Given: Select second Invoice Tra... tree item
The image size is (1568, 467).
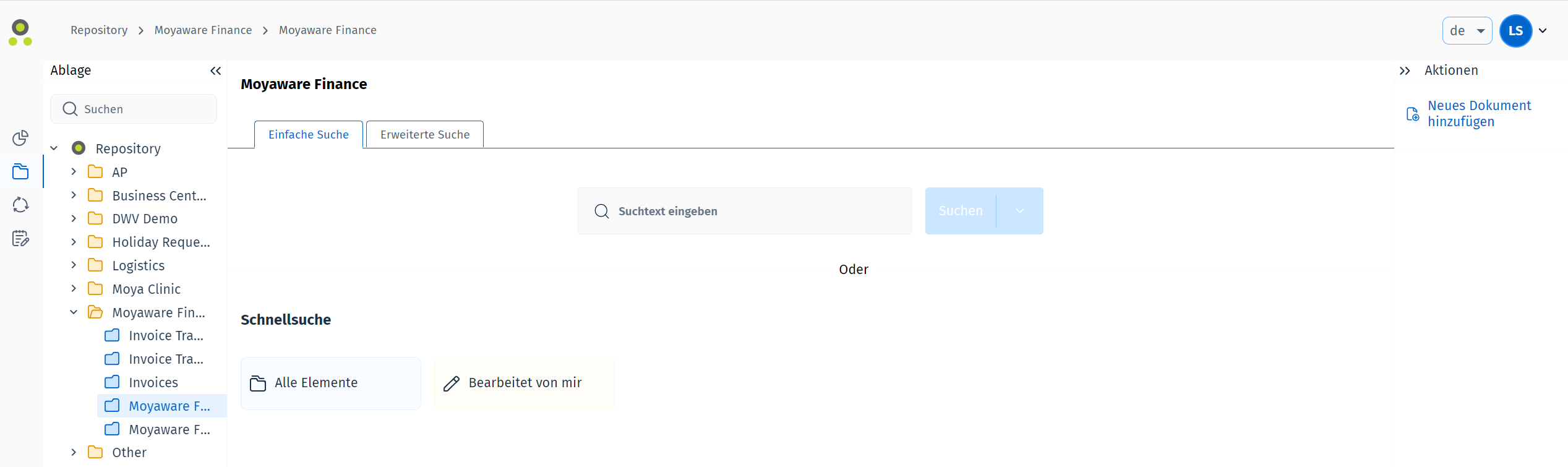Looking at the screenshot, I should point(162,359).
